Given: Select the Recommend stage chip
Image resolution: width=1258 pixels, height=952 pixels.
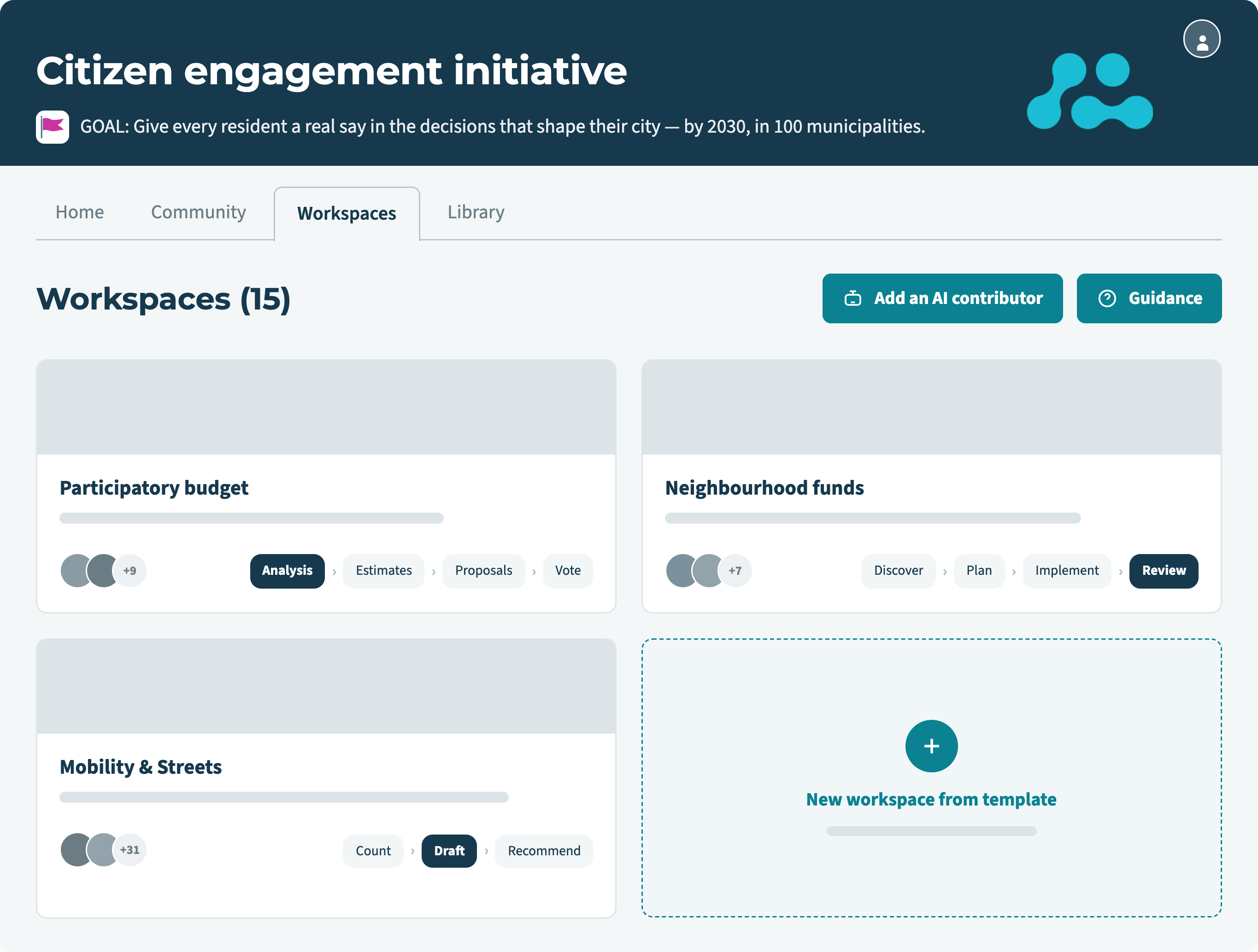Looking at the screenshot, I should pos(544,851).
